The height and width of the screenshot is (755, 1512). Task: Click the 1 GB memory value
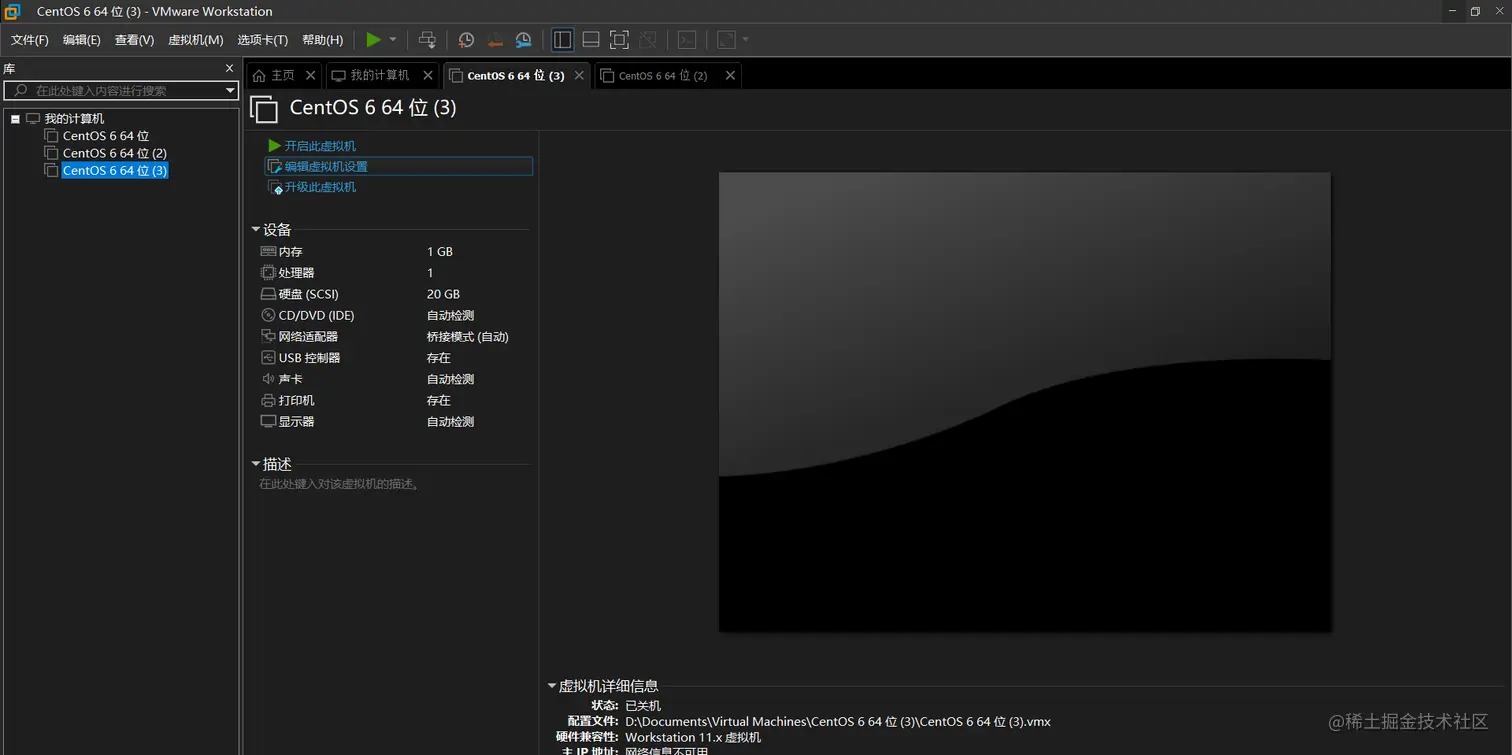[x=440, y=252]
